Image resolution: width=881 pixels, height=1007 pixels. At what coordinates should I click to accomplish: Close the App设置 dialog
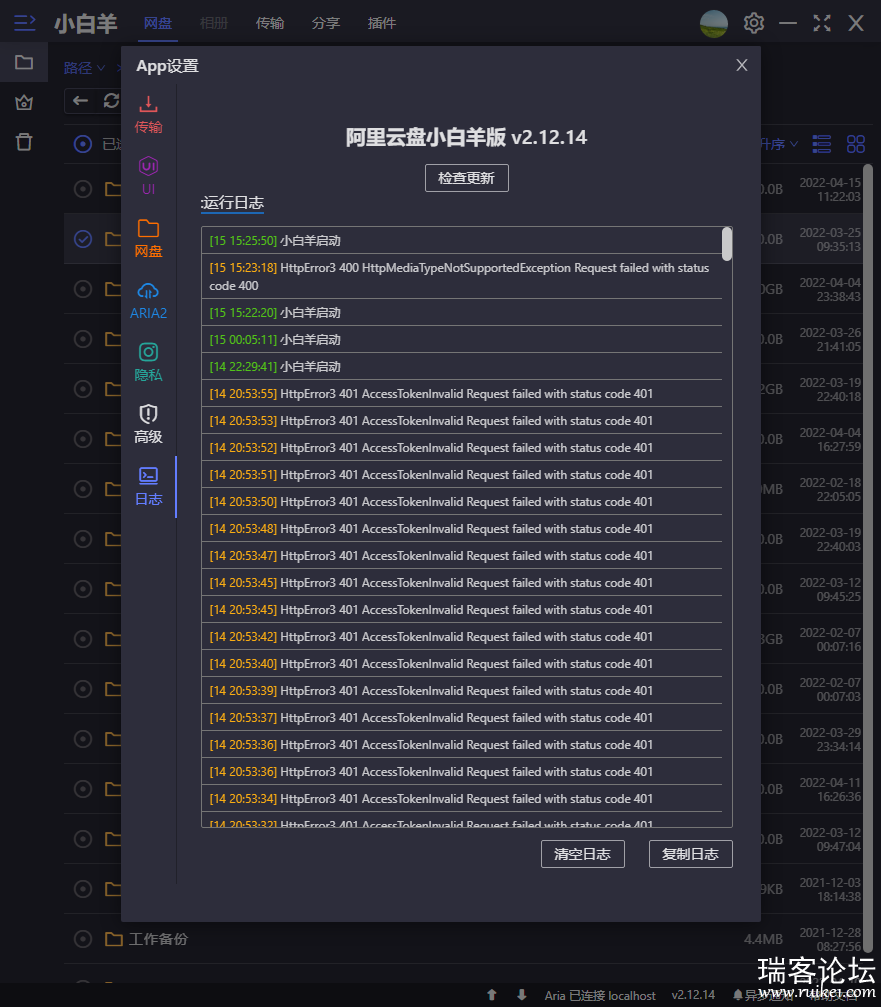(742, 65)
